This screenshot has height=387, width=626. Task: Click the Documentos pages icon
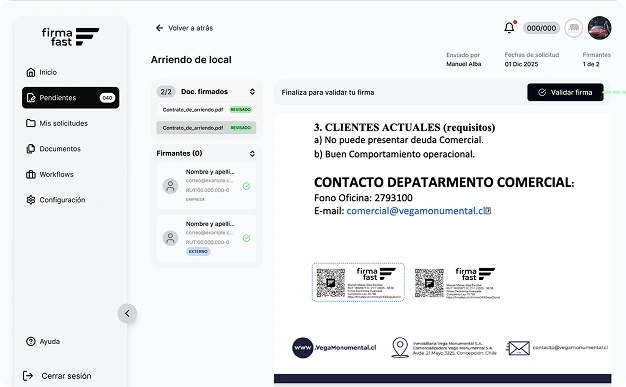coord(31,149)
